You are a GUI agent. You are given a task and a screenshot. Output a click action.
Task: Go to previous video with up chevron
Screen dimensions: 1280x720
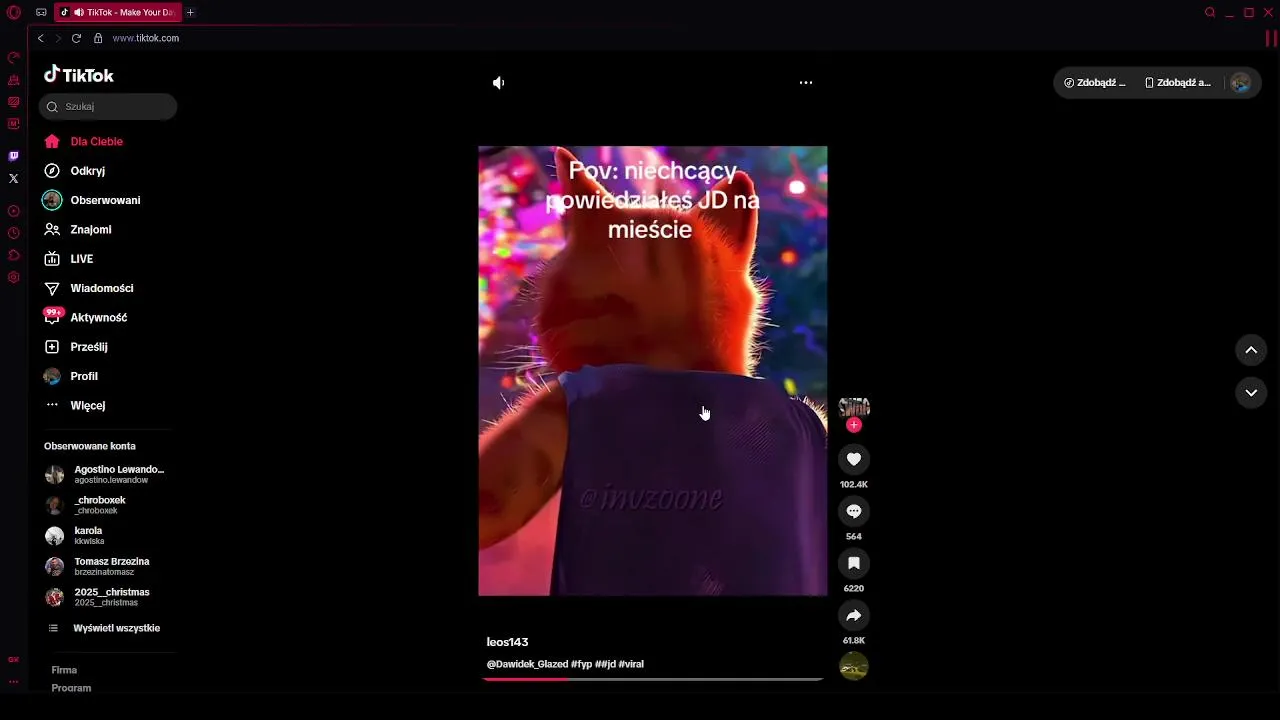pyautogui.click(x=1251, y=350)
